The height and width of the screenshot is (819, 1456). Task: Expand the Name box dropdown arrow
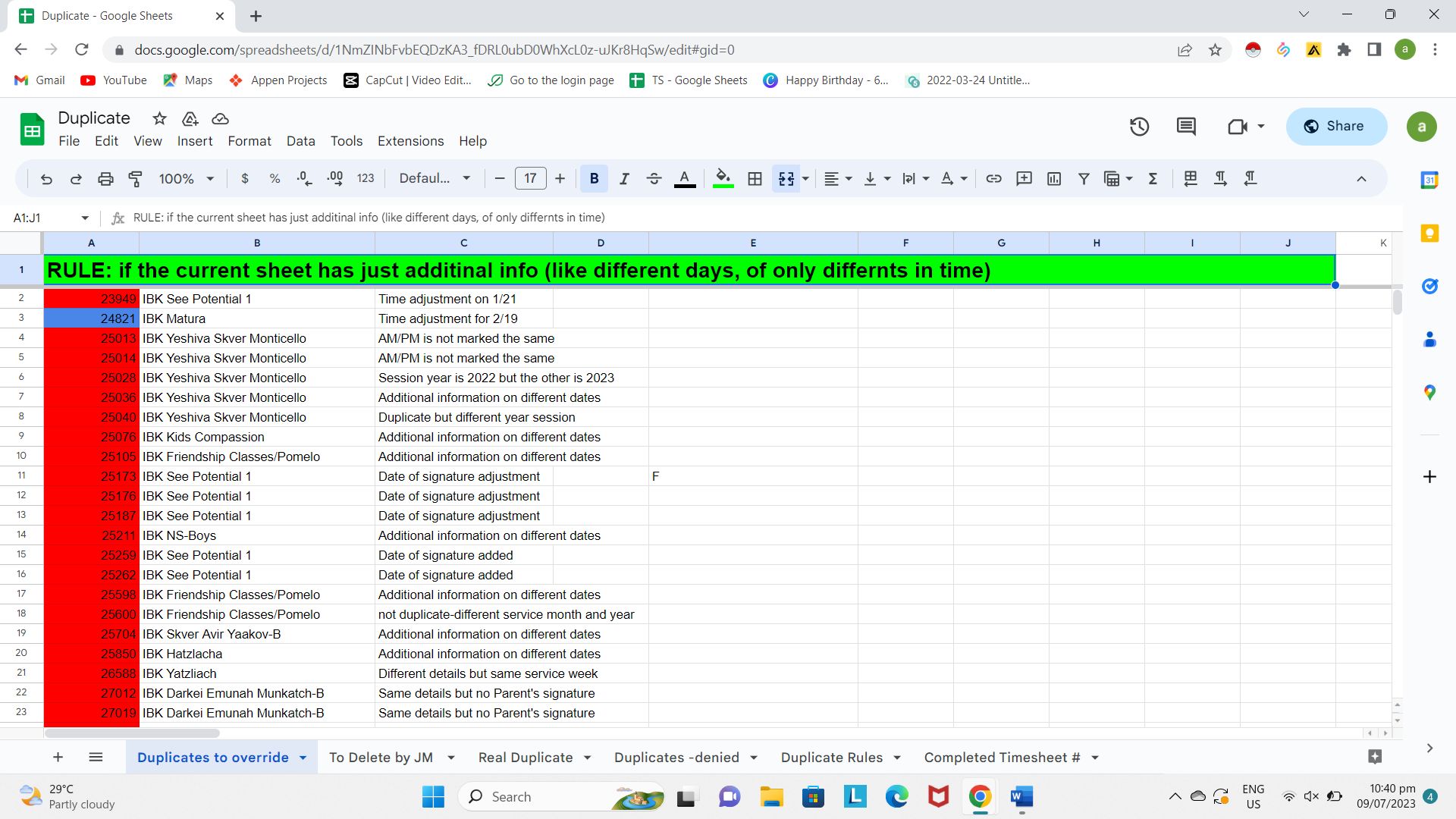tap(85, 218)
